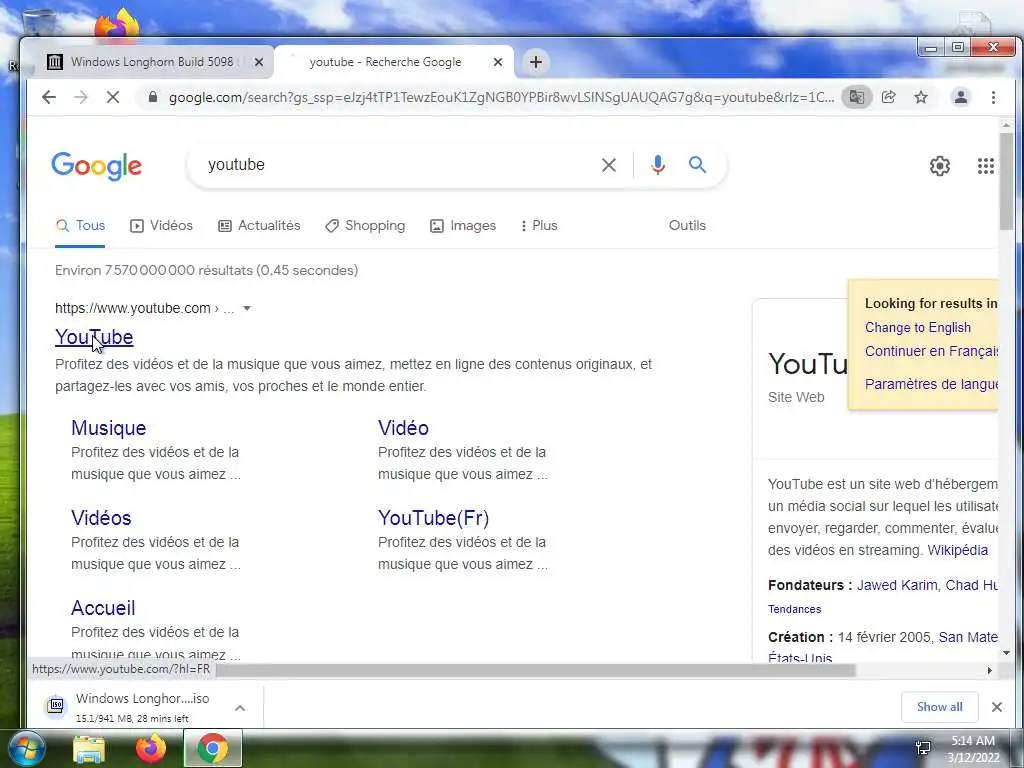Open the dropdown arrow beside youtube.com URL

tap(247, 308)
